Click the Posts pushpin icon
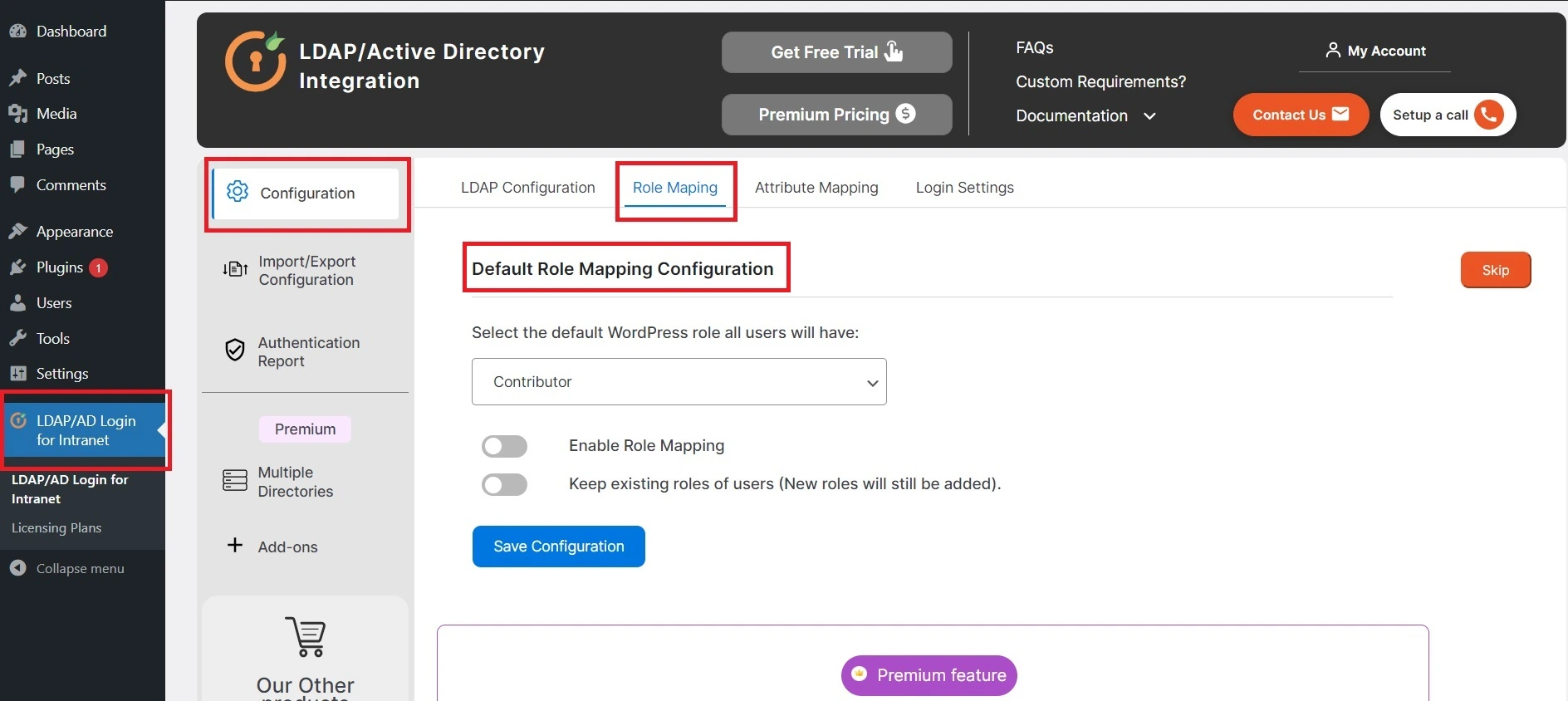Image resolution: width=1568 pixels, height=701 pixels. pos(18,78)
